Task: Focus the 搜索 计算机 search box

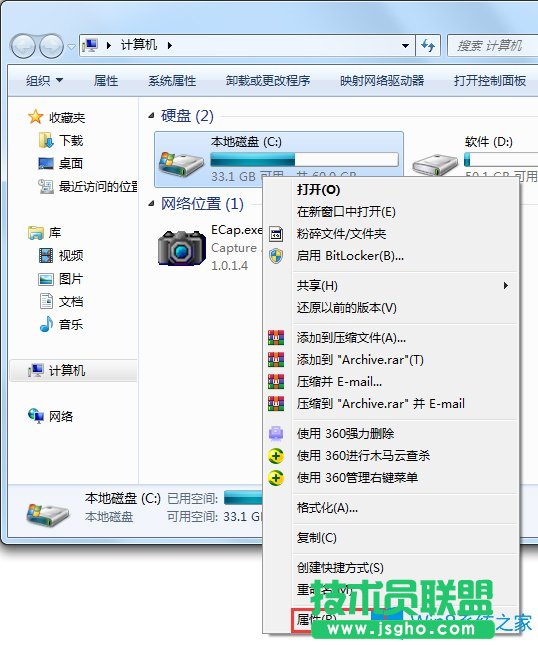Action: tap(492, 45)
